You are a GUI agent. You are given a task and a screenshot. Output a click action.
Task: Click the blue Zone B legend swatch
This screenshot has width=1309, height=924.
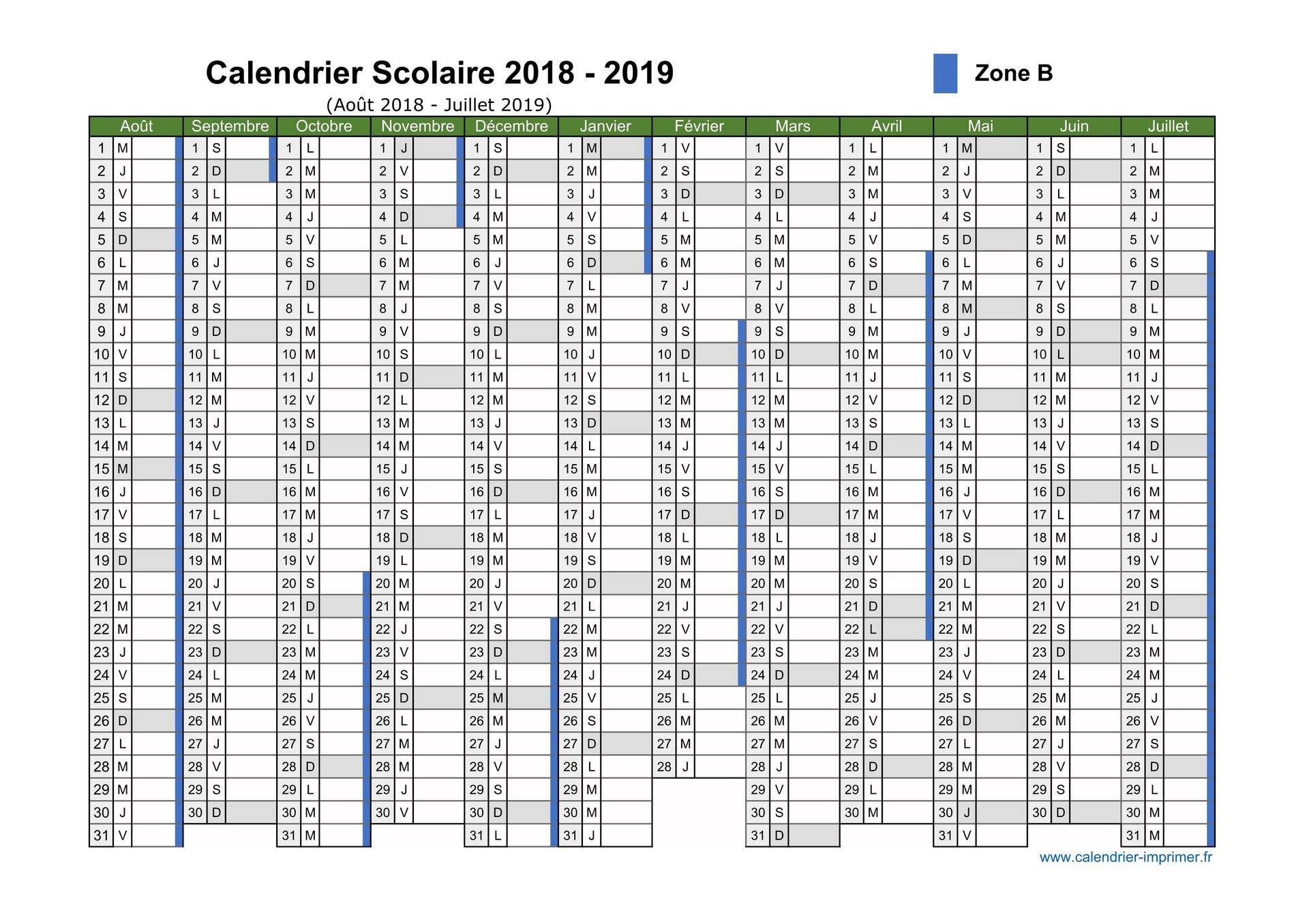[x=945, y=74]
